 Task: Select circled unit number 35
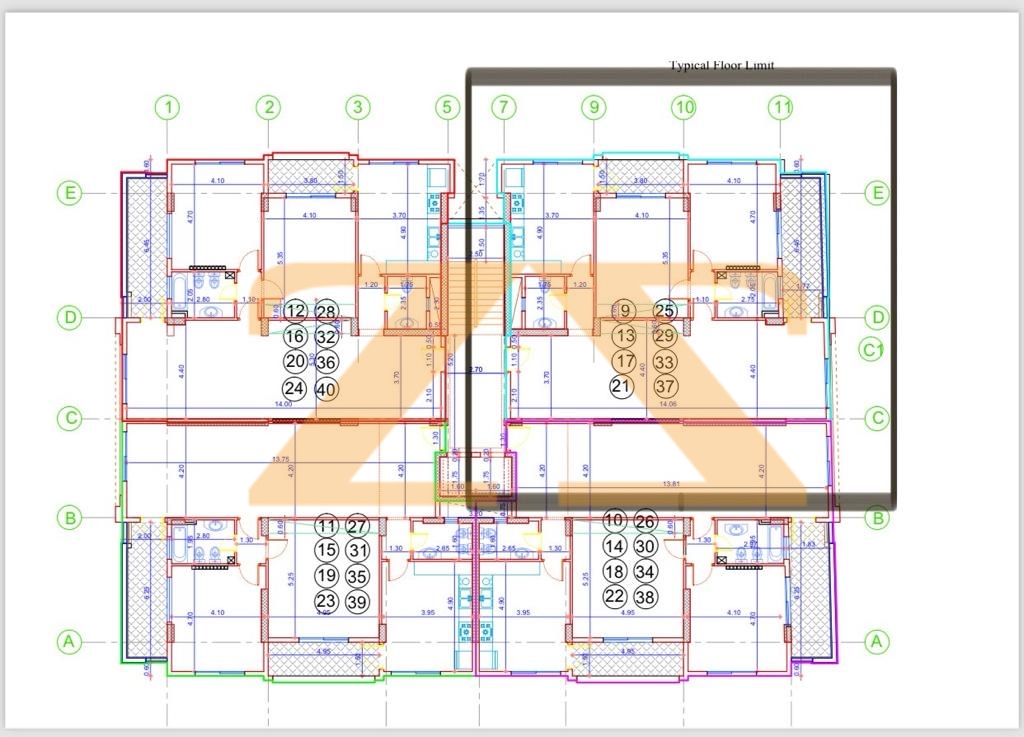point(356,576)
